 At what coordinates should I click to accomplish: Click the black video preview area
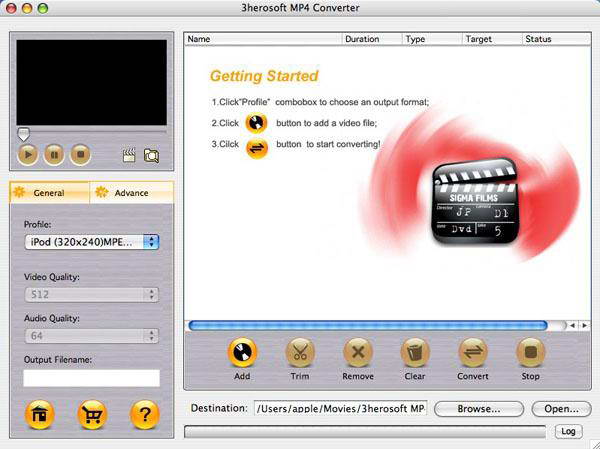point(91,82)
